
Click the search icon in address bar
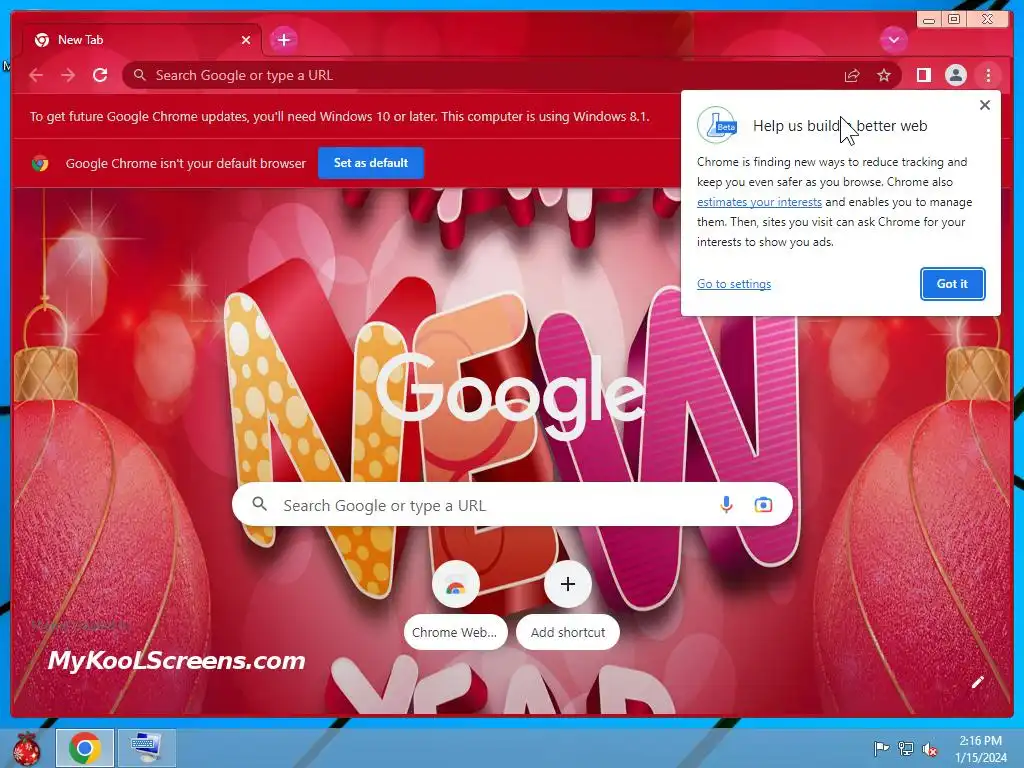point(140,75)
